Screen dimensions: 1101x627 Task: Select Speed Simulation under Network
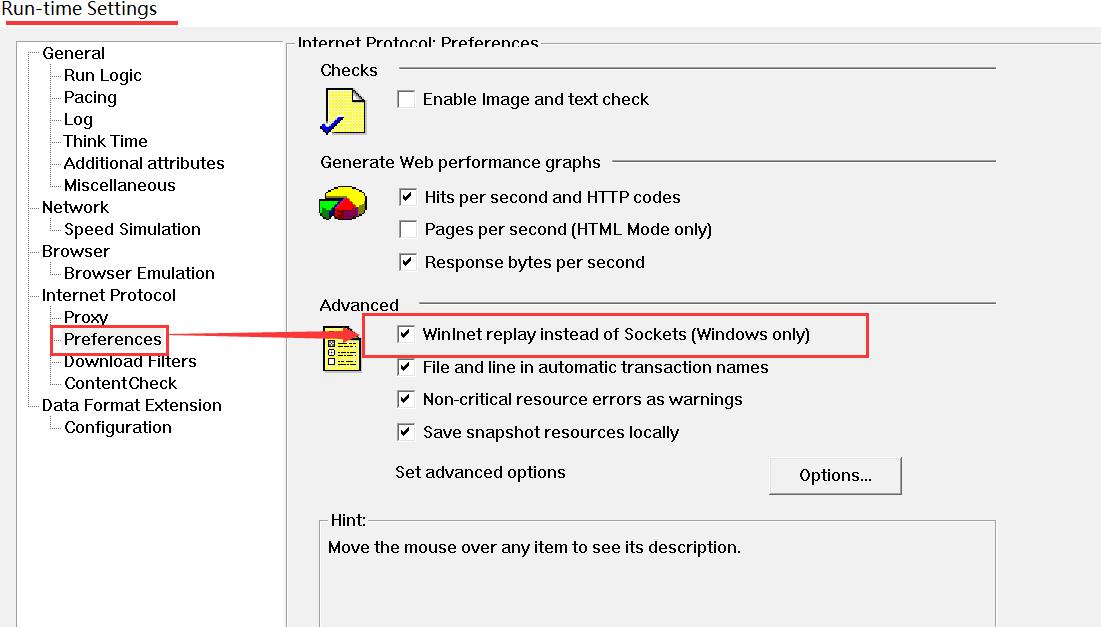131,229
